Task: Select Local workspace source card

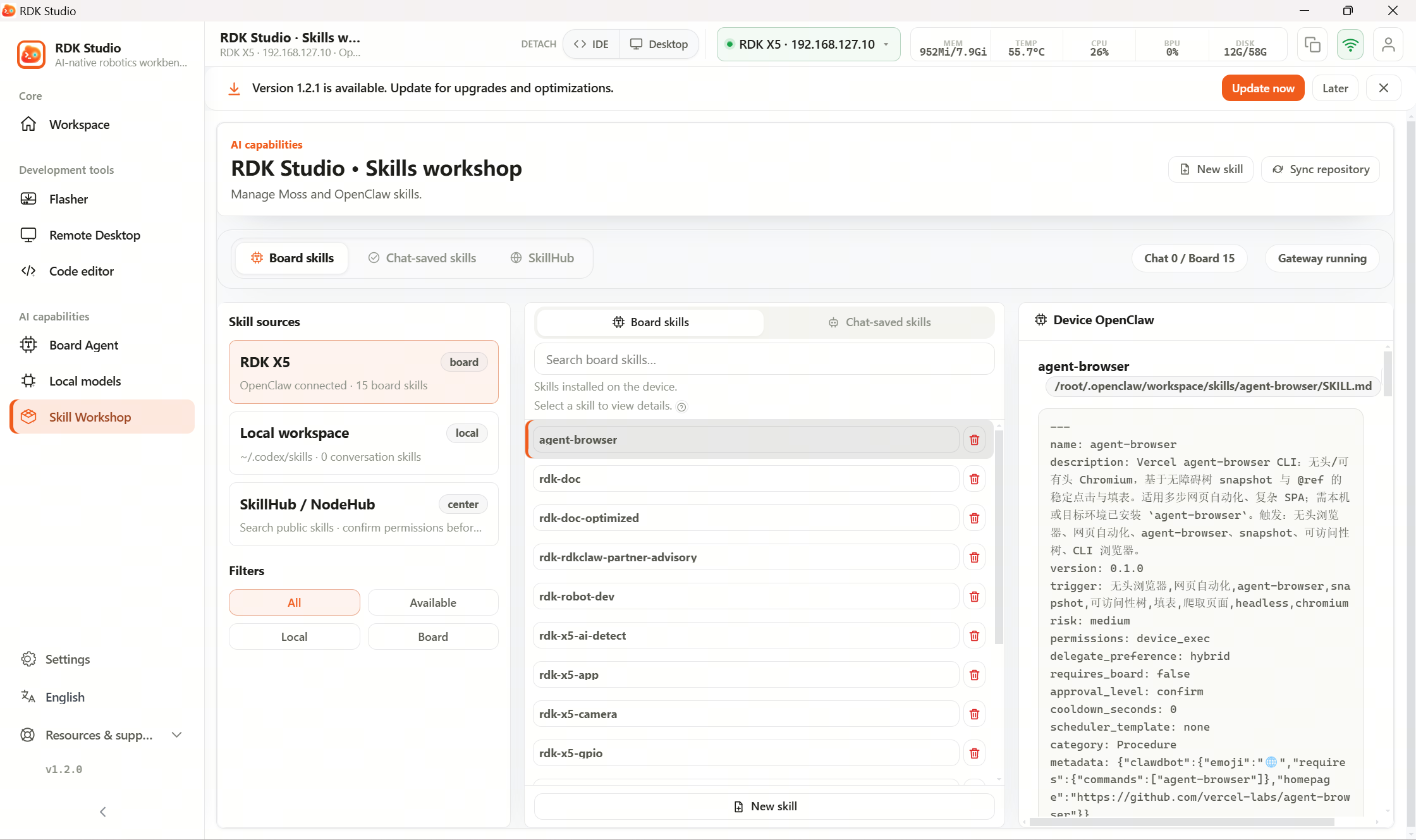Action: [363, 444]
